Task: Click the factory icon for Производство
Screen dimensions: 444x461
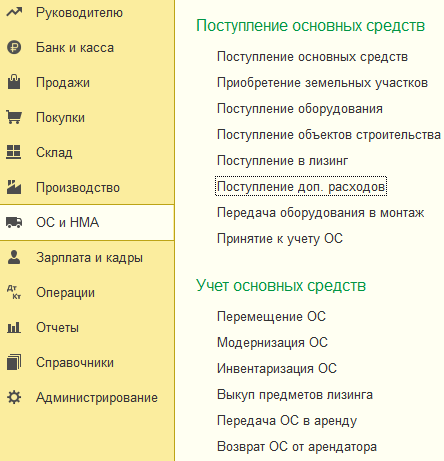Action: 14,187
